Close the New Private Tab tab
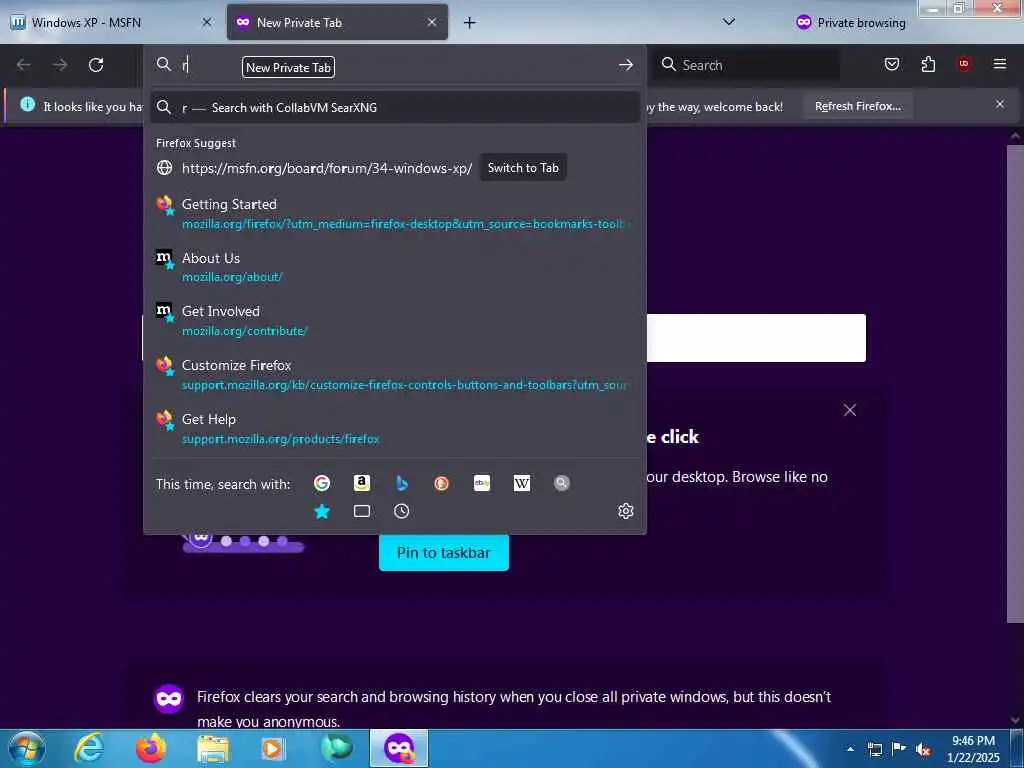 (x=432, y=22)
